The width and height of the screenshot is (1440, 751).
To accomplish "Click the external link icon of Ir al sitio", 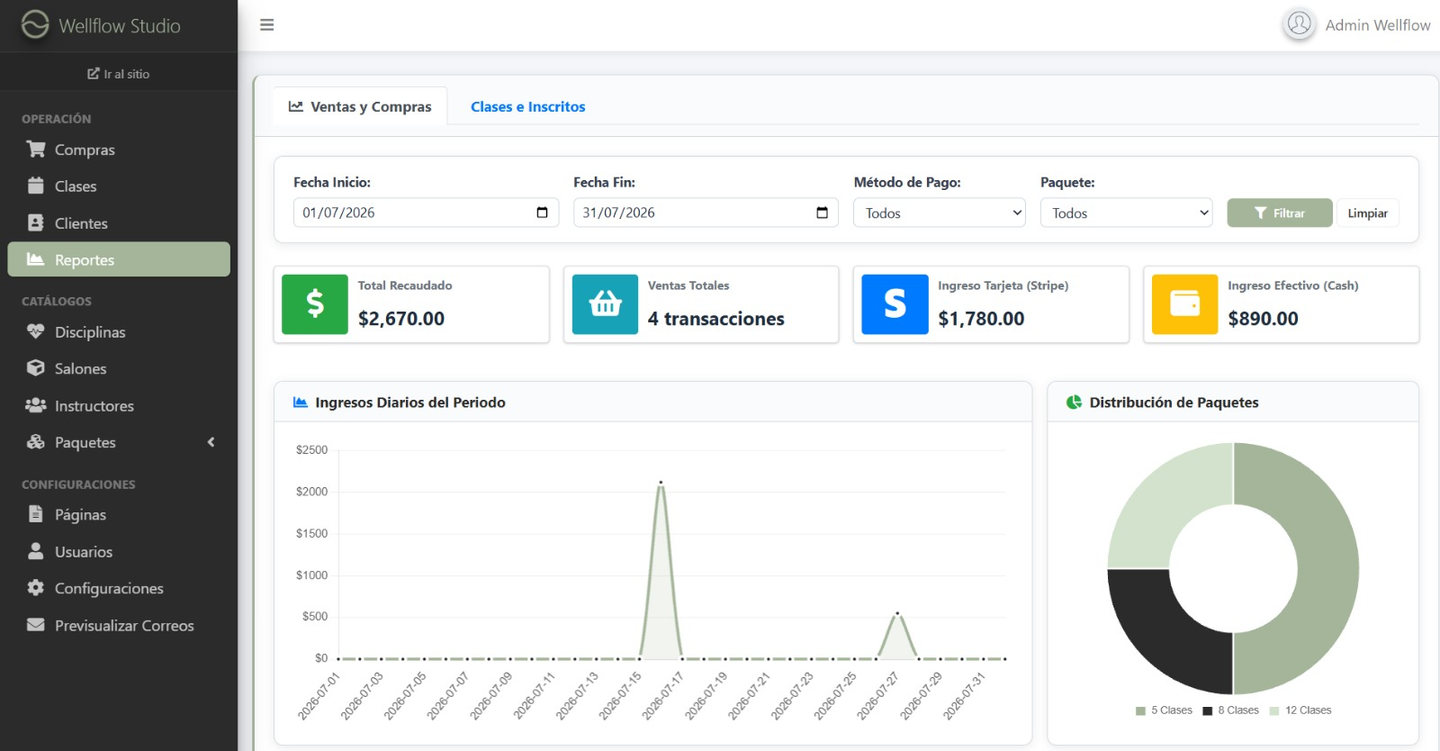I will tap(93, 74).
